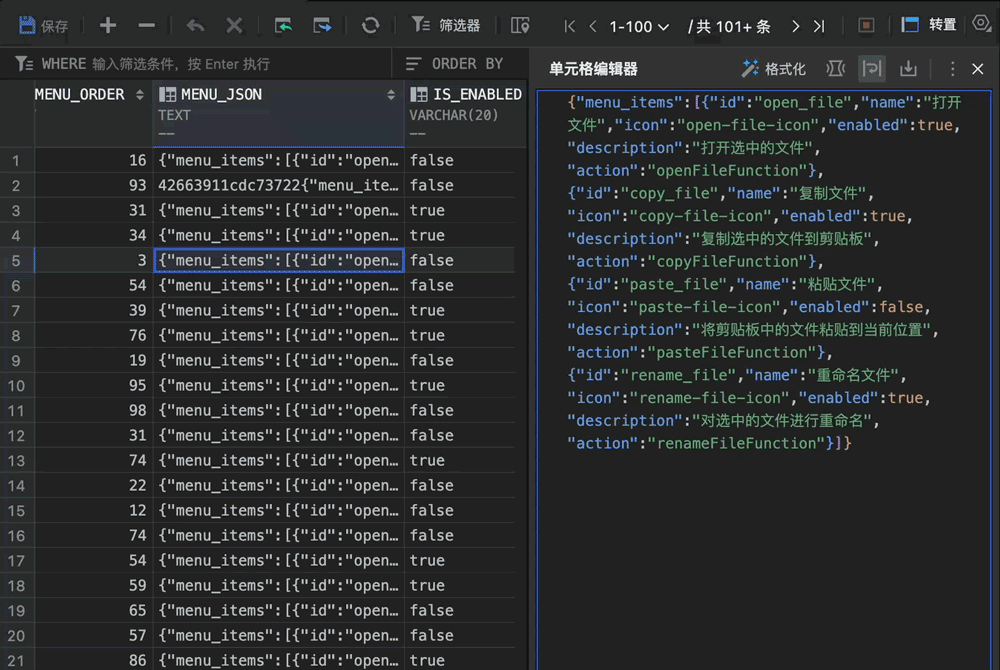Viewport: 1000px width, 670px height.
Task: Open the cell editor more options menu
Action: tap(952, 69)
